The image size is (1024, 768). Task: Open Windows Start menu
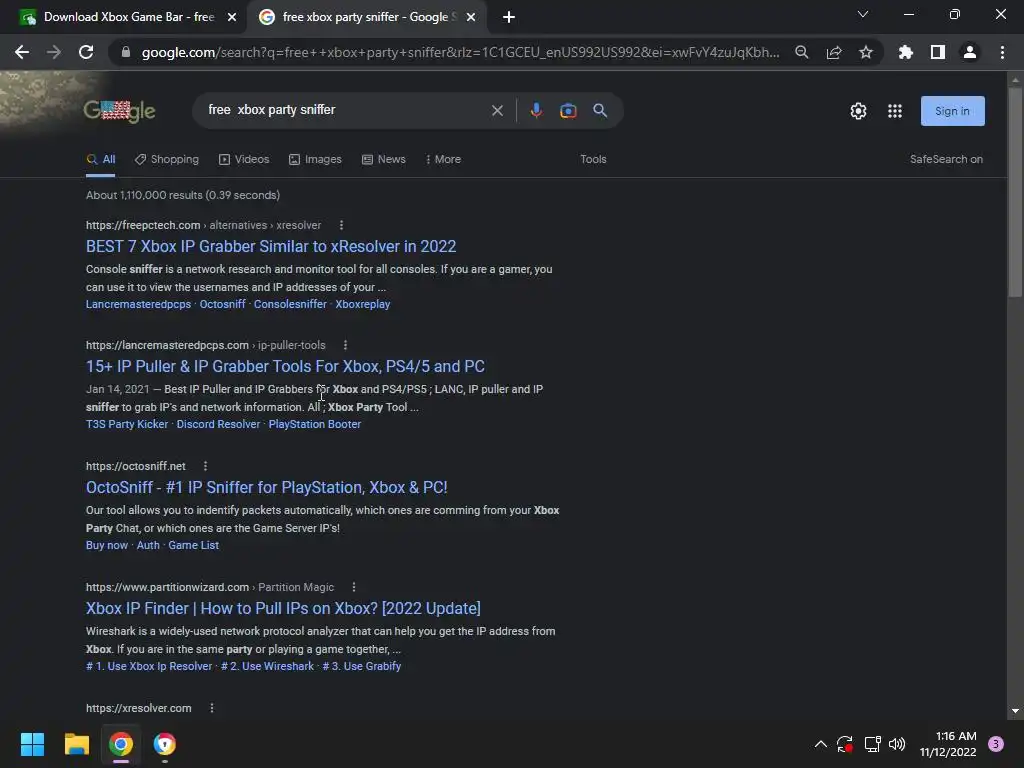click(32, 744)
